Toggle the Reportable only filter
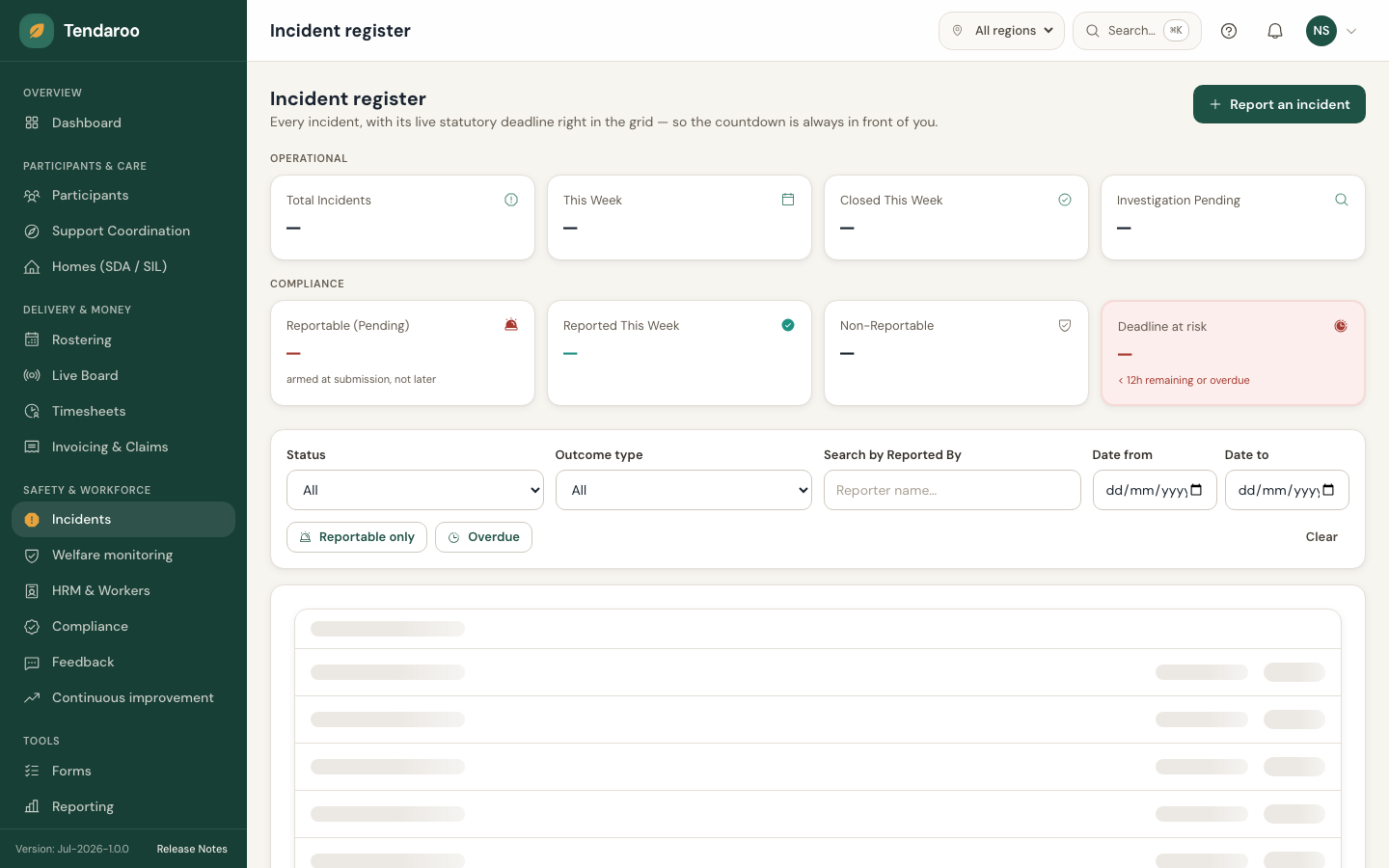Screen dimensions: 1389x868 (x=357, y=537)
